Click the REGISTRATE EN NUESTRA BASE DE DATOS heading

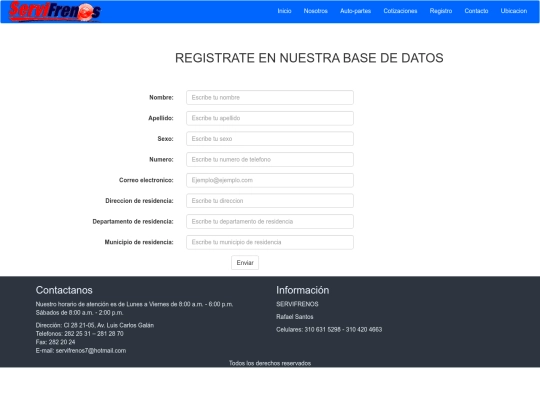(x=309, y=58)
